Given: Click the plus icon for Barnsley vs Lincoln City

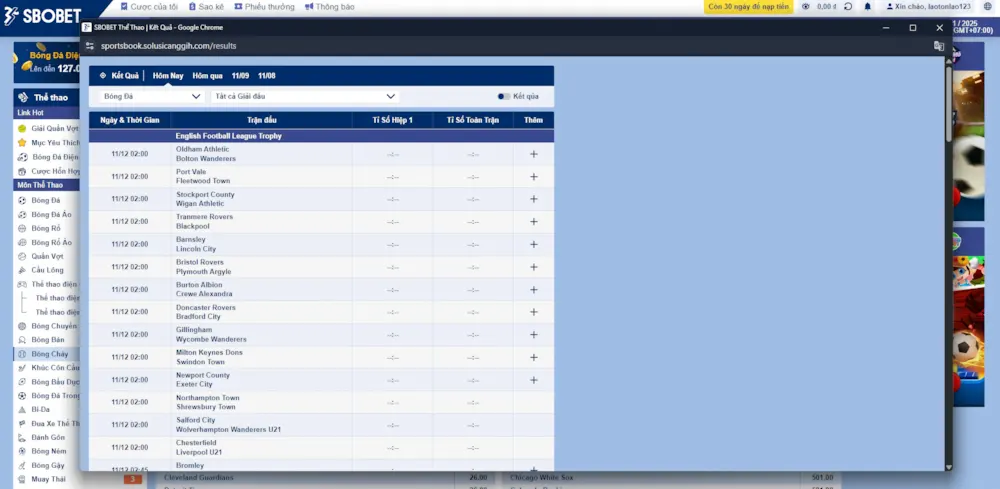Looking at the screenshot, I should [533, 244].
